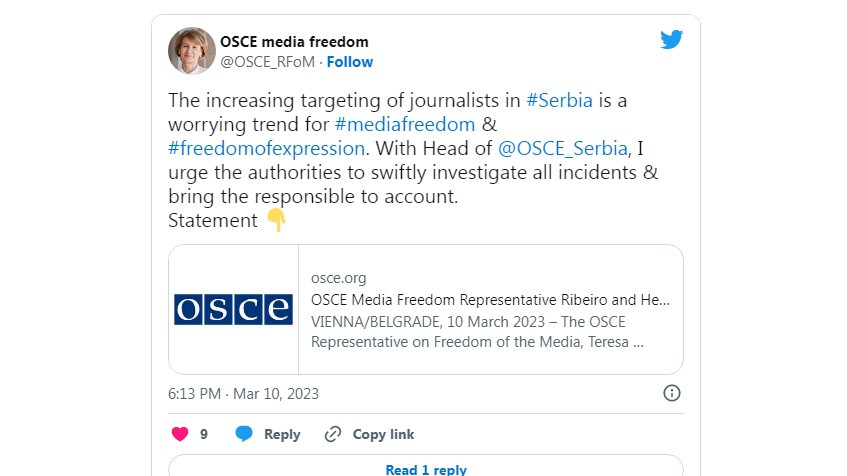The height and width of the screenshot is (476, 847).
Task: Click the 6:13 PM Mar 10, 2023 timestamp
Action: [x=243, y=393]
